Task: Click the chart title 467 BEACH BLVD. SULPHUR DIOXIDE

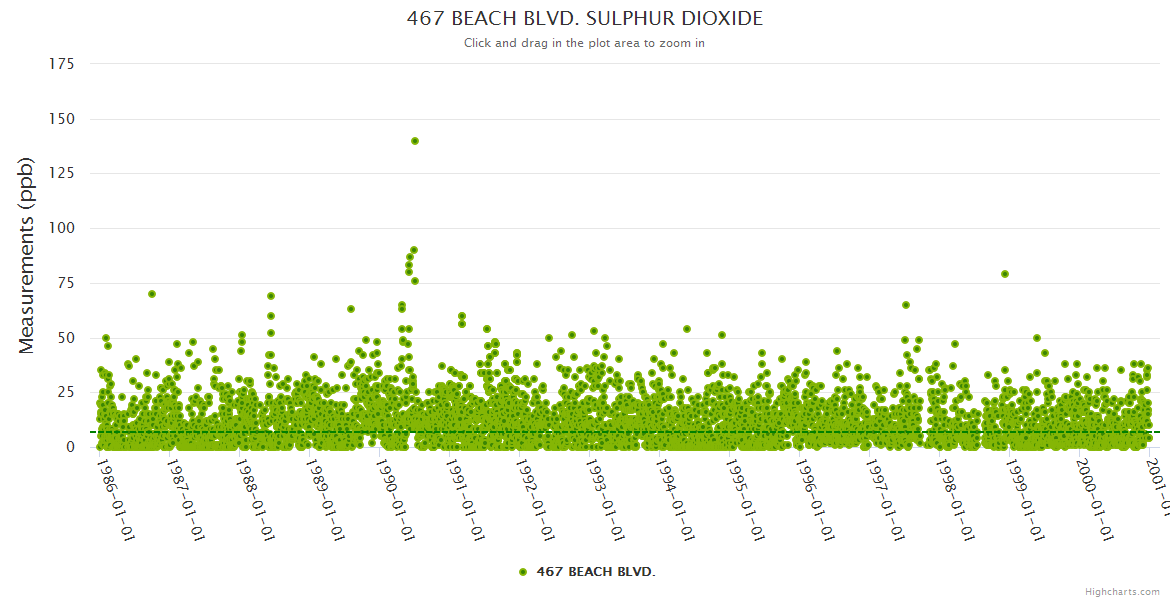Action: (x=584, y=19)
